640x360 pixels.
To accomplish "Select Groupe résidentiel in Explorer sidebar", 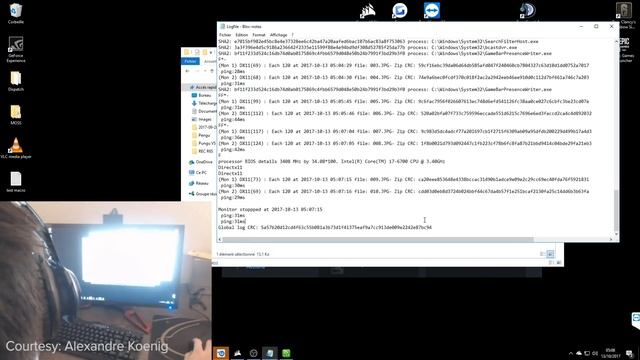I will tap(202, 194).
